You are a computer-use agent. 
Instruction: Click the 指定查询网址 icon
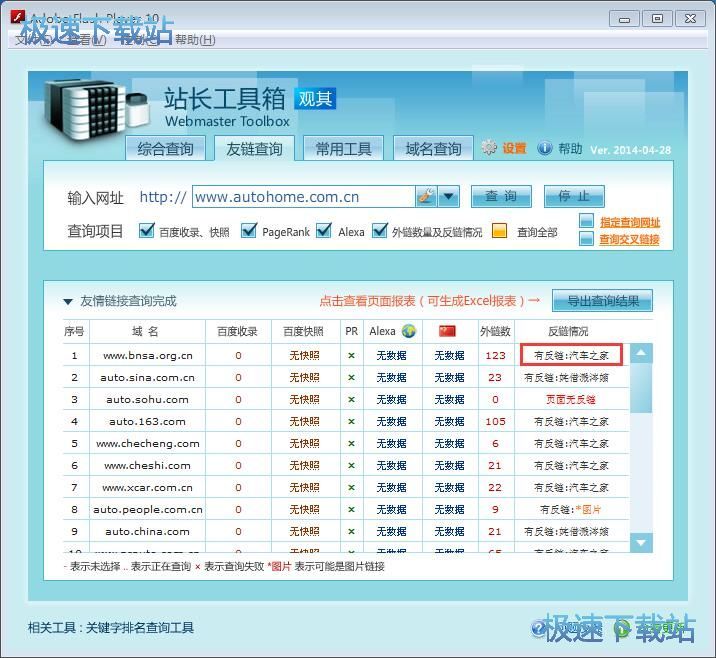587,222
